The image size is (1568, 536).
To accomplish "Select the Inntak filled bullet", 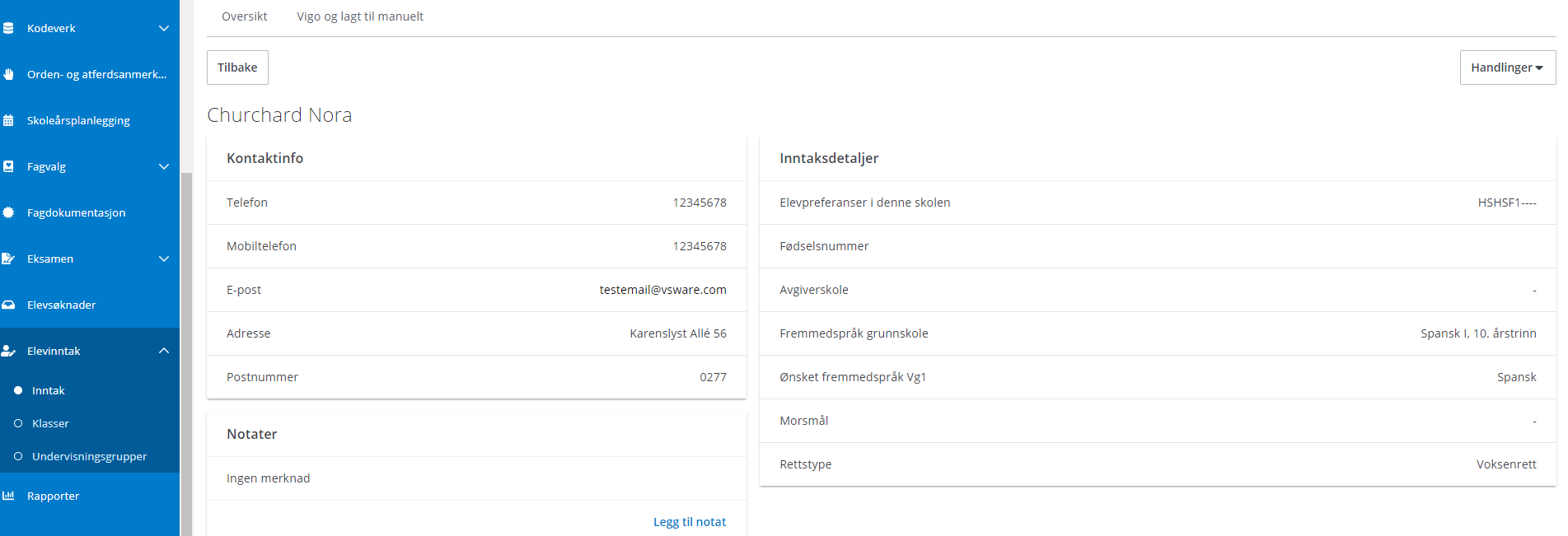I will 18,390.
